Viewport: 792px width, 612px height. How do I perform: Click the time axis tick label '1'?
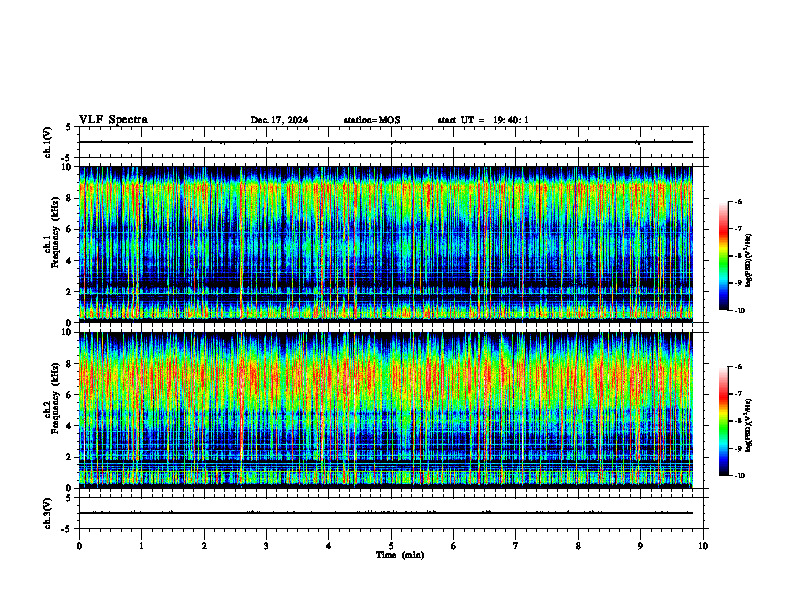(x=141, y=546)
